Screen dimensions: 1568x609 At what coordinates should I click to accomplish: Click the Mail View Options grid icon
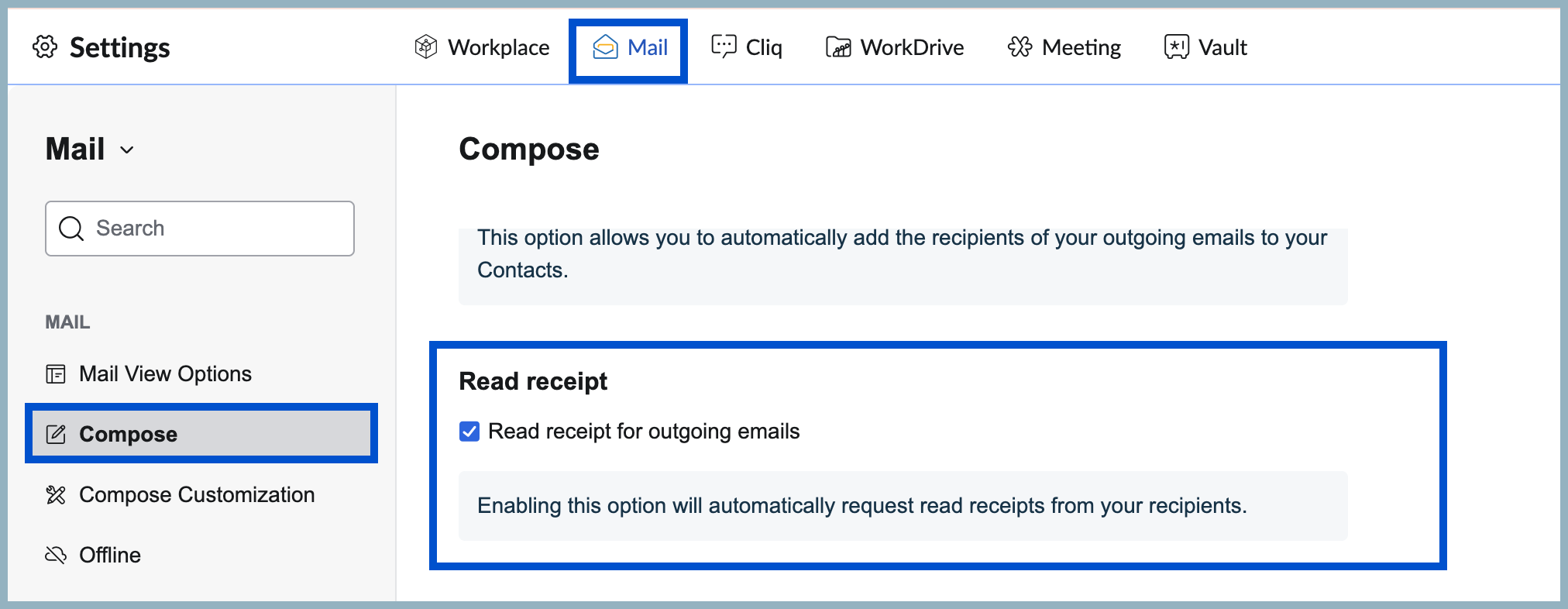[x=55, y=373]
